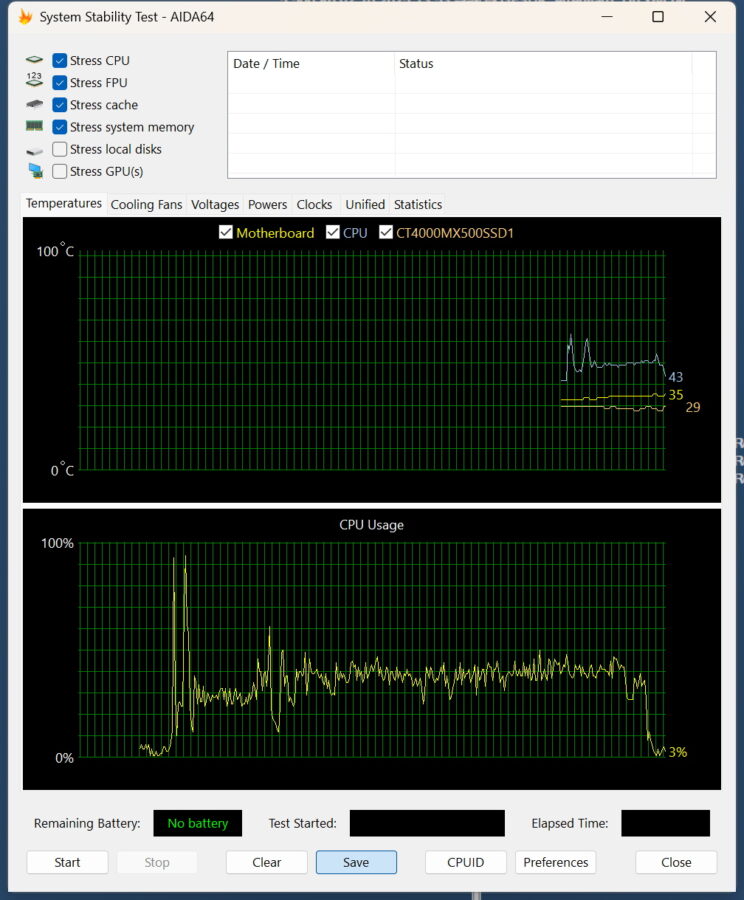Click the CPU chip icon beside Stress CPU
744x900 pixels.
click(x=35, y=61)
